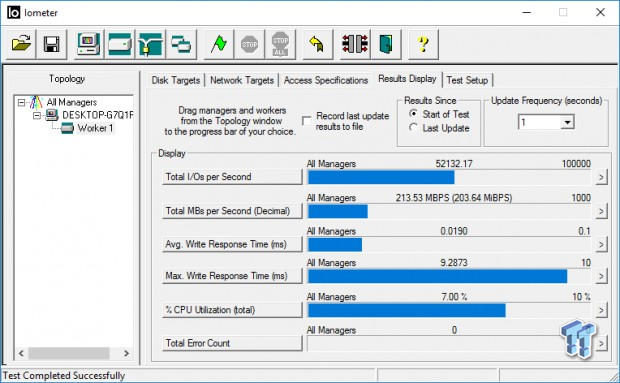The width and height of the screenshot is (620, 383).
Task: Exit Iometer door icon
Action: (386, 44)
